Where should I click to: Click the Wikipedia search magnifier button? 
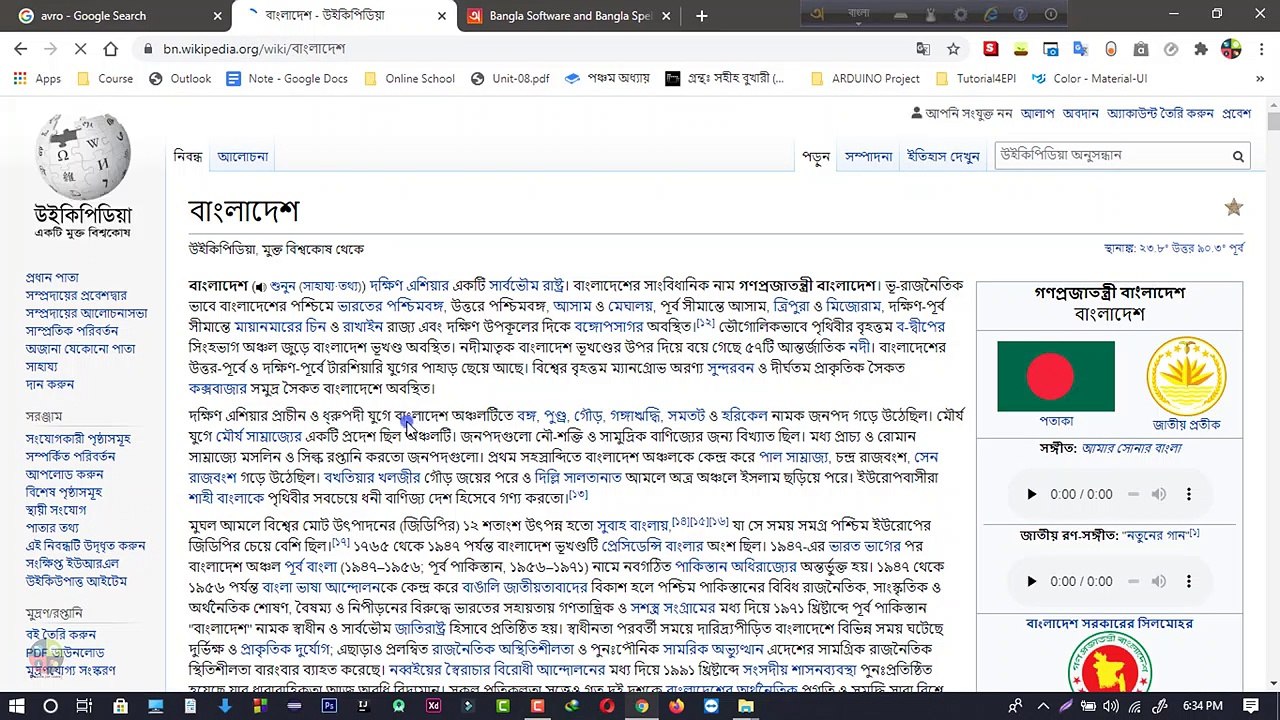point(1238,156)
